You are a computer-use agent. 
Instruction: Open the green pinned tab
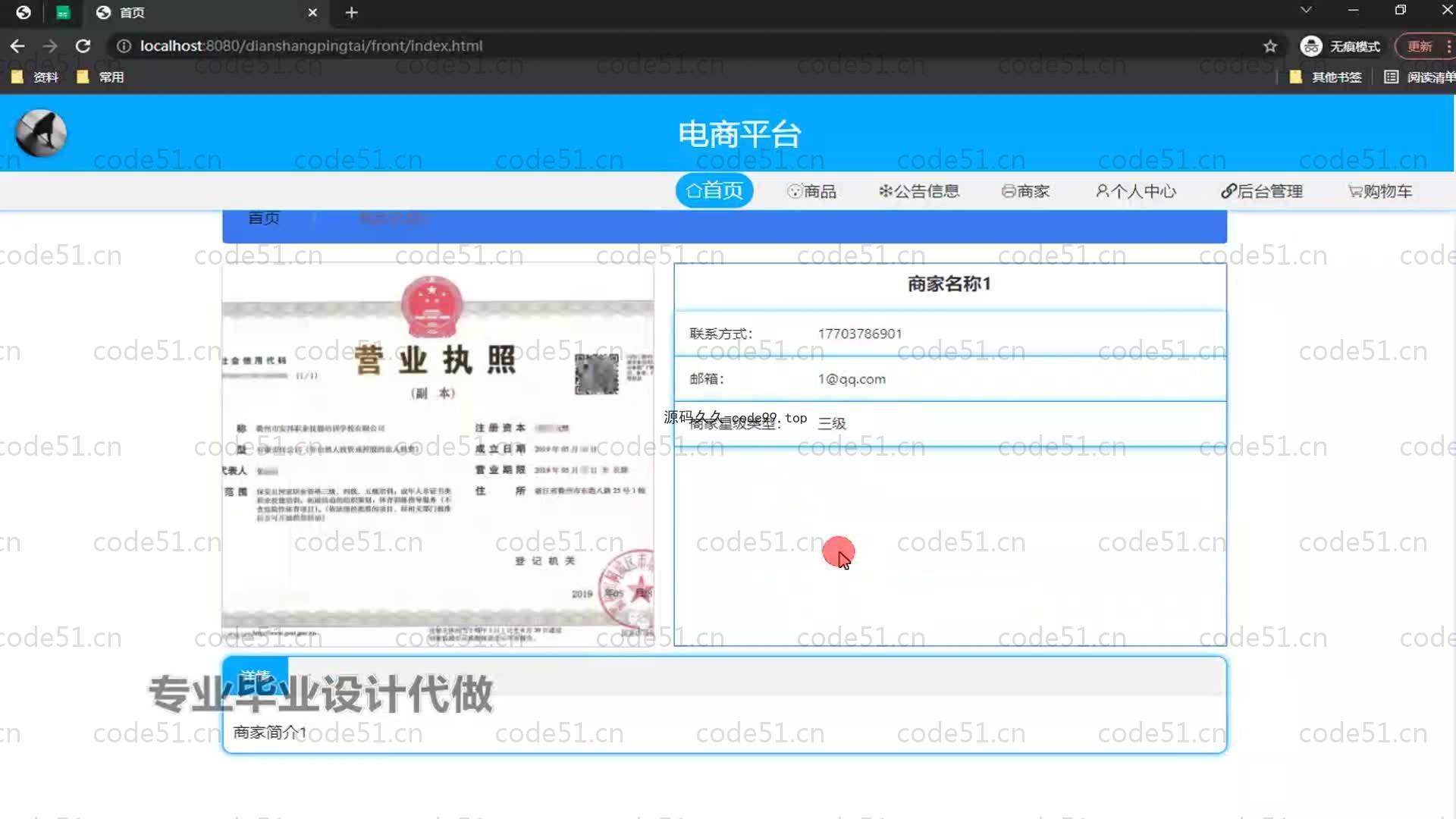pos(63,12)
